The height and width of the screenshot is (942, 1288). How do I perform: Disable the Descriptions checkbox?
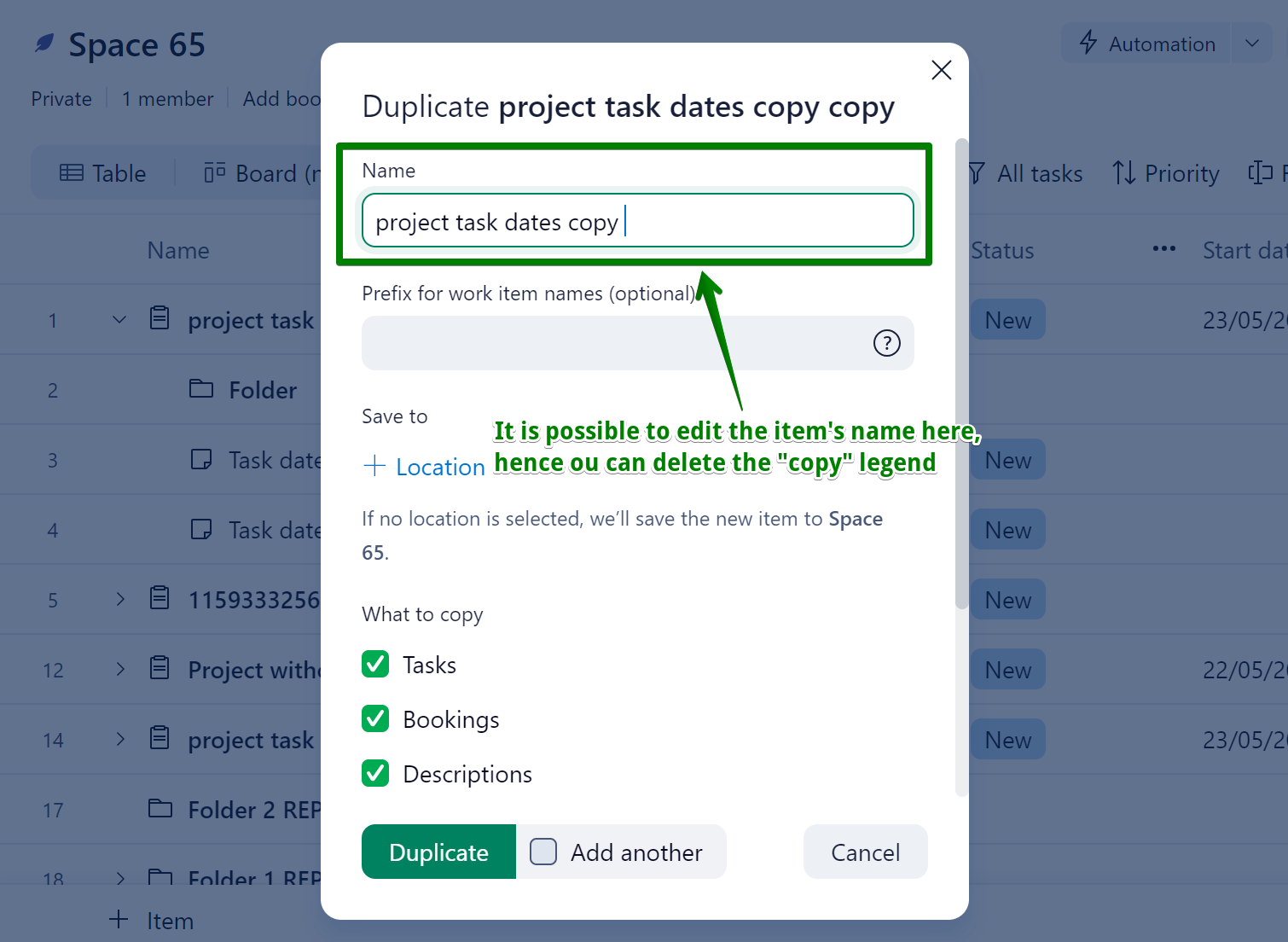[x=375, y=773]
